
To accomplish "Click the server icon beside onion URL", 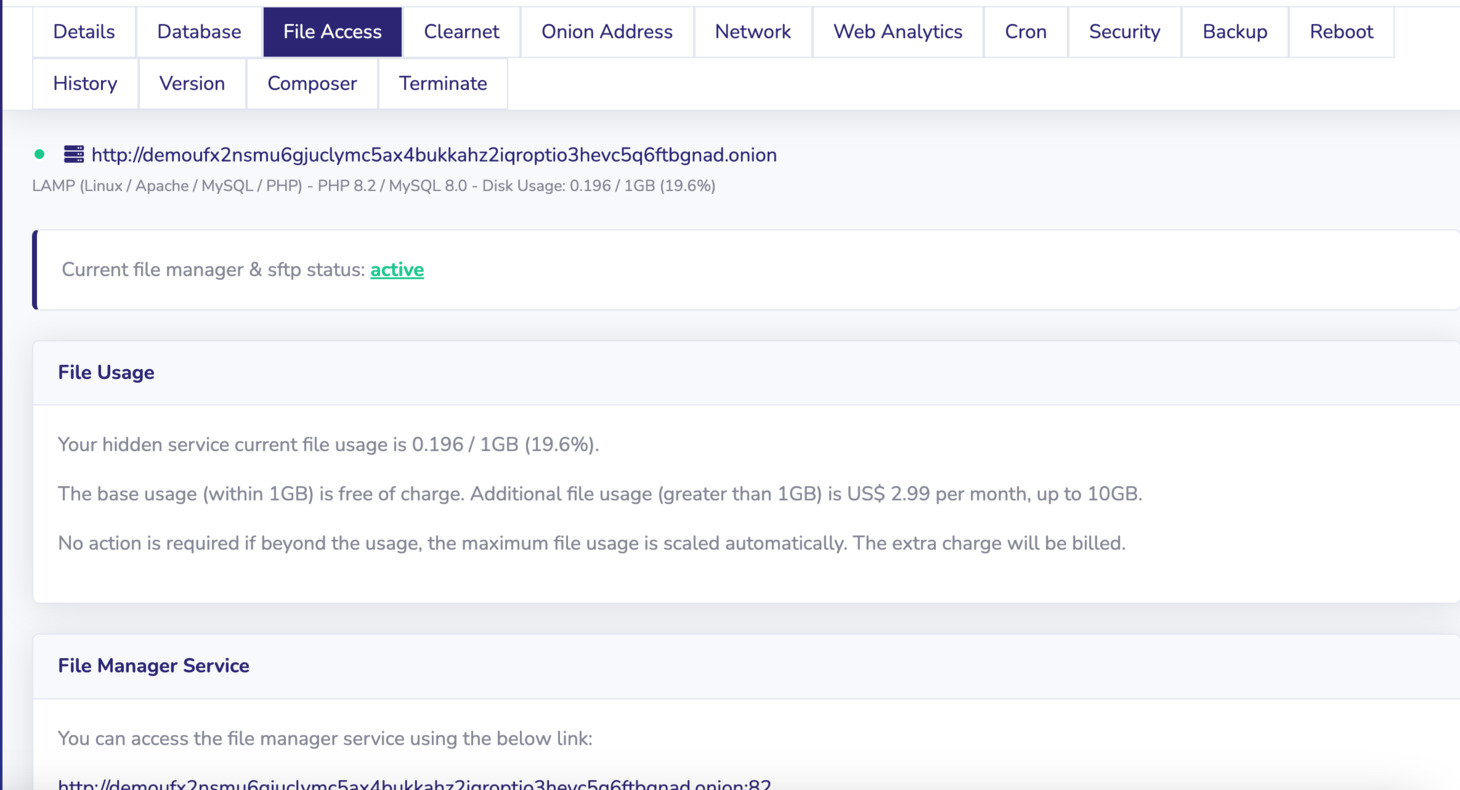I will point(74,155).
